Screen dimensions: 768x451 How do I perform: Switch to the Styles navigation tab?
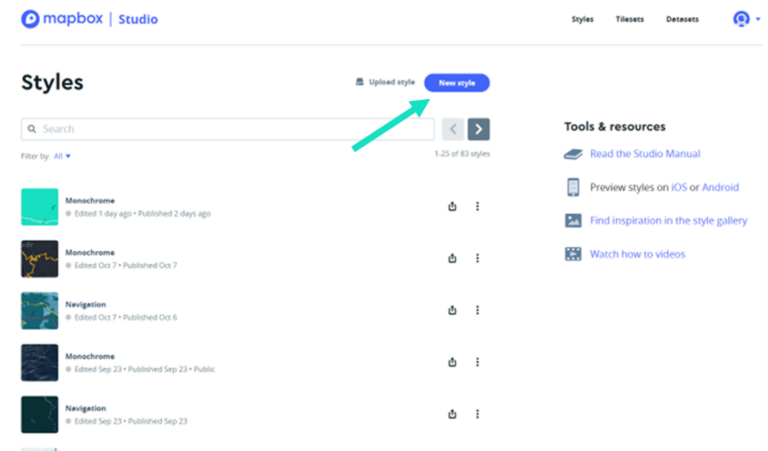582,19
